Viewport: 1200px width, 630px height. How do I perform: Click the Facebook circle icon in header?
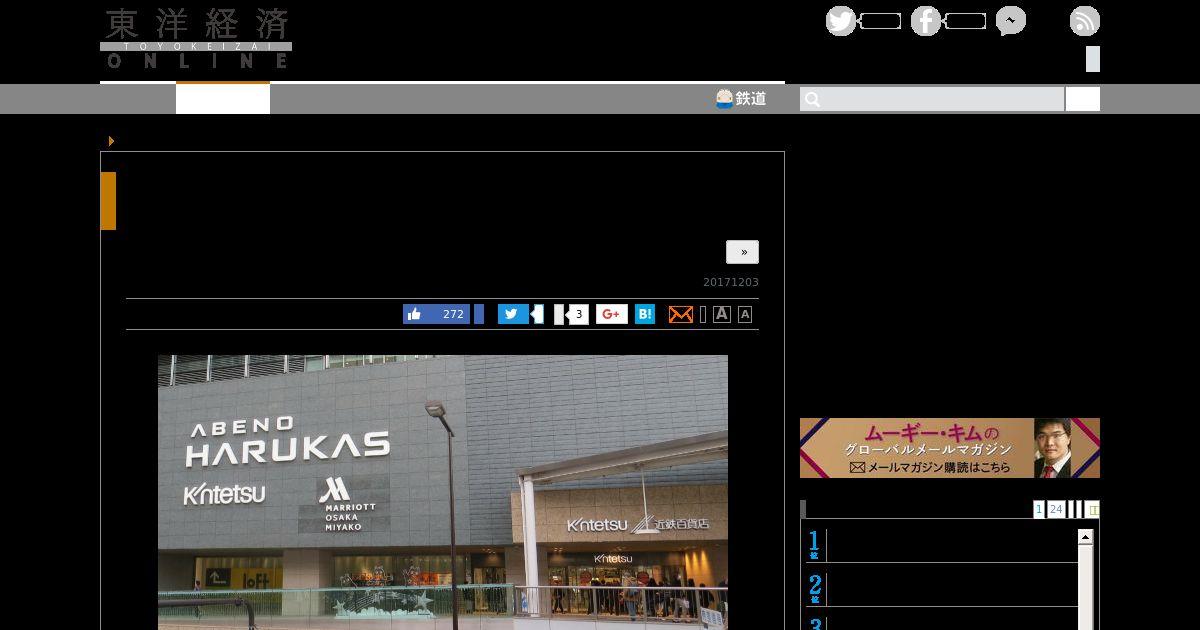[926, 21]
